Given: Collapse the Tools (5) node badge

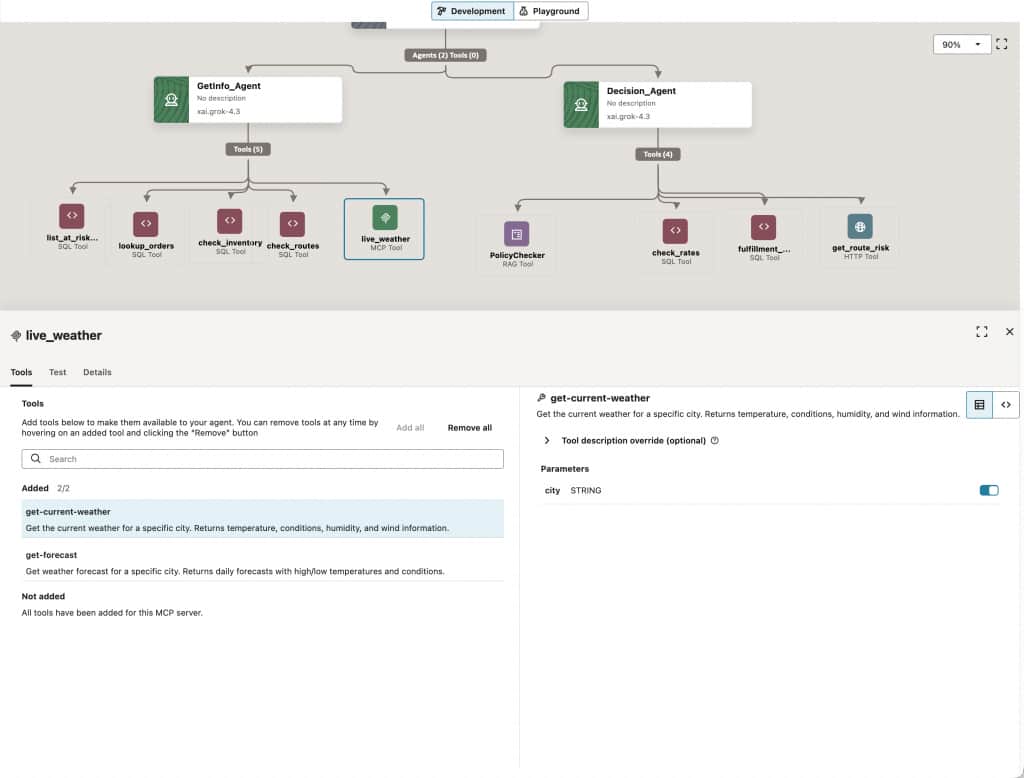Looking at the screenshot, I should [248, 150].
